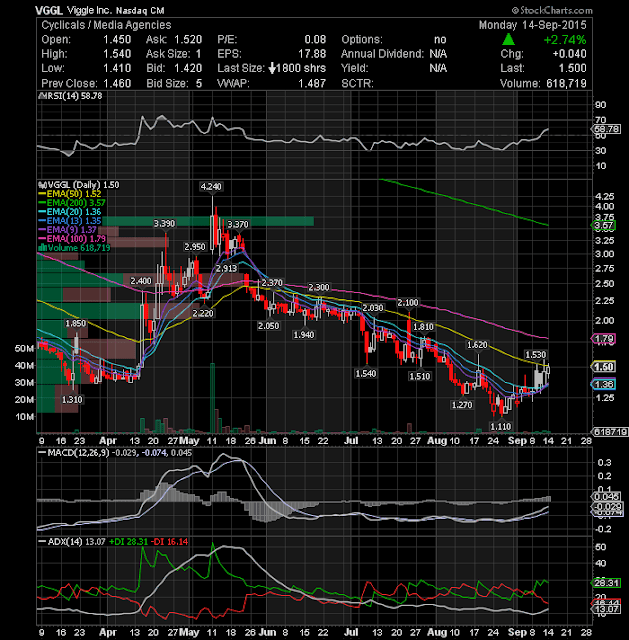The width and height of the screenshot is (629, 640).
Task: Click the SCTR label
Action: [357, 83]
